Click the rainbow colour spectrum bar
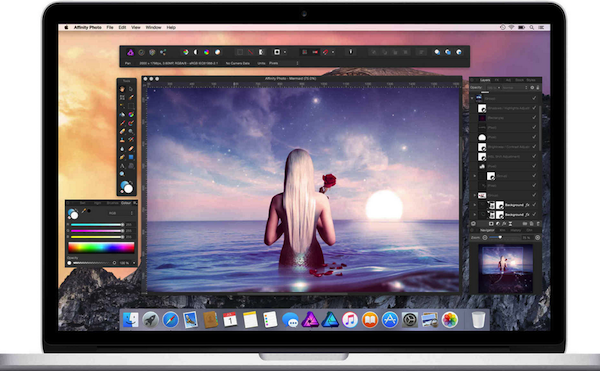Image resolution: width=600 pixels, height=371 pixels. (101, 248)
